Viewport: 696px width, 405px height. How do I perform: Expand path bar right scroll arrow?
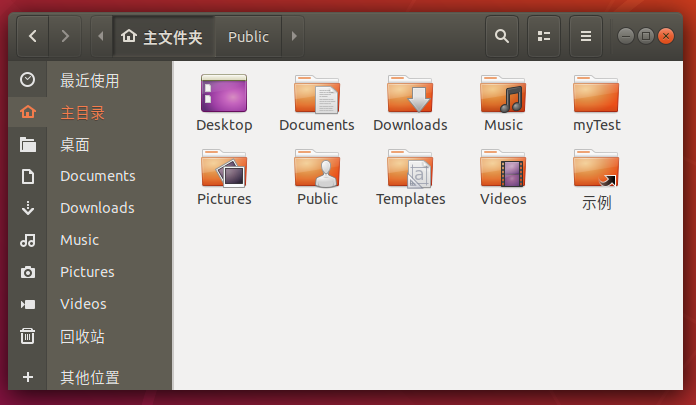coord(293,36)
